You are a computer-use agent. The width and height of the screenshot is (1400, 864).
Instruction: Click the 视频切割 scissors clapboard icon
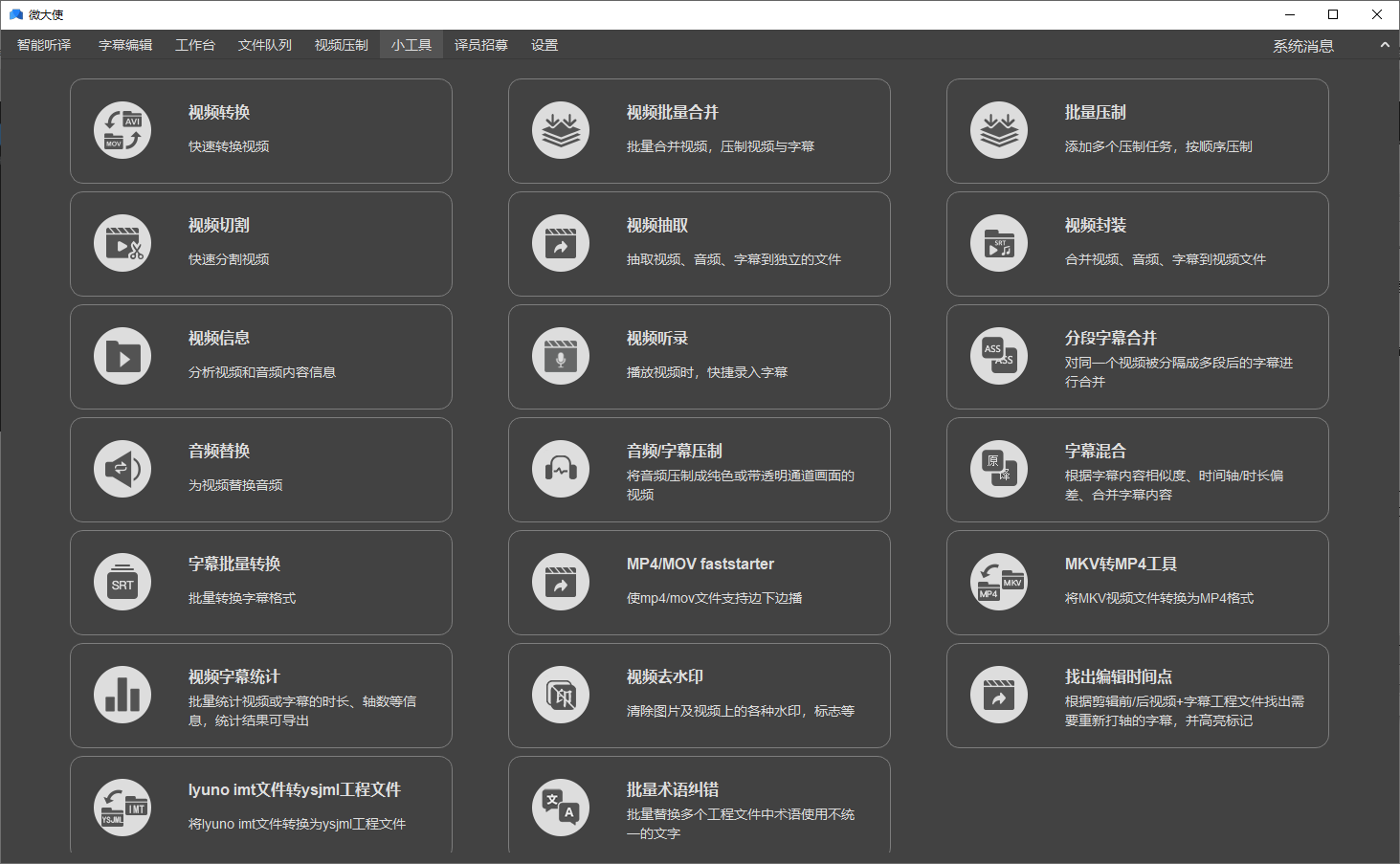click(122, 243)
